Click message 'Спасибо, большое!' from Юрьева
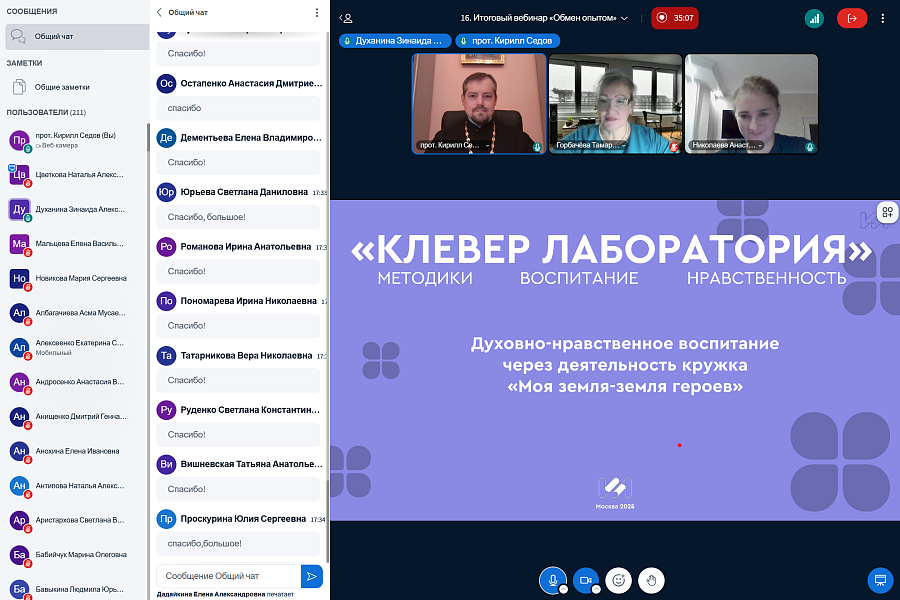The image size is (900, 600). click(x=238, y=217)
